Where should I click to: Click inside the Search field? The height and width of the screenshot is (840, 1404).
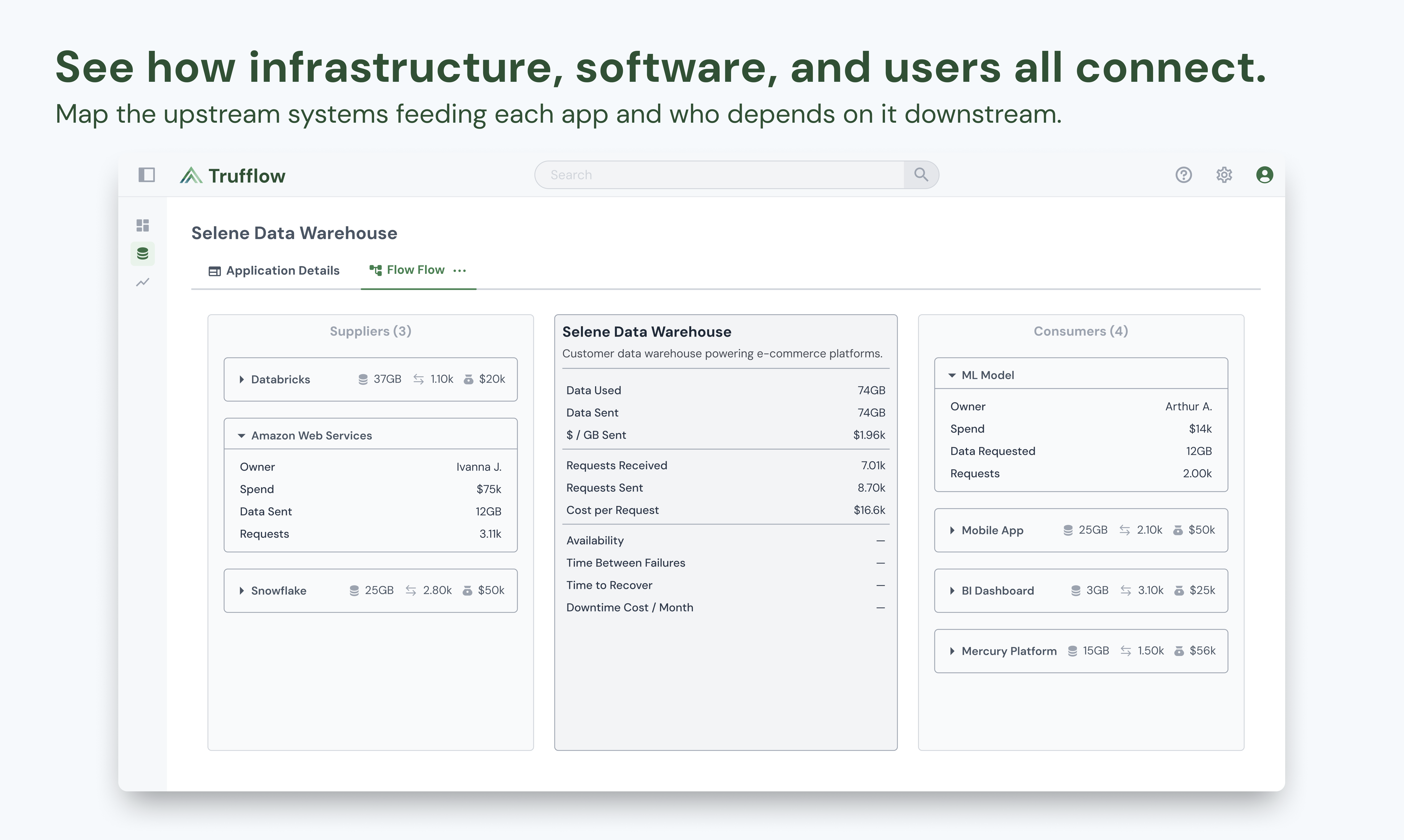(720, 175)
